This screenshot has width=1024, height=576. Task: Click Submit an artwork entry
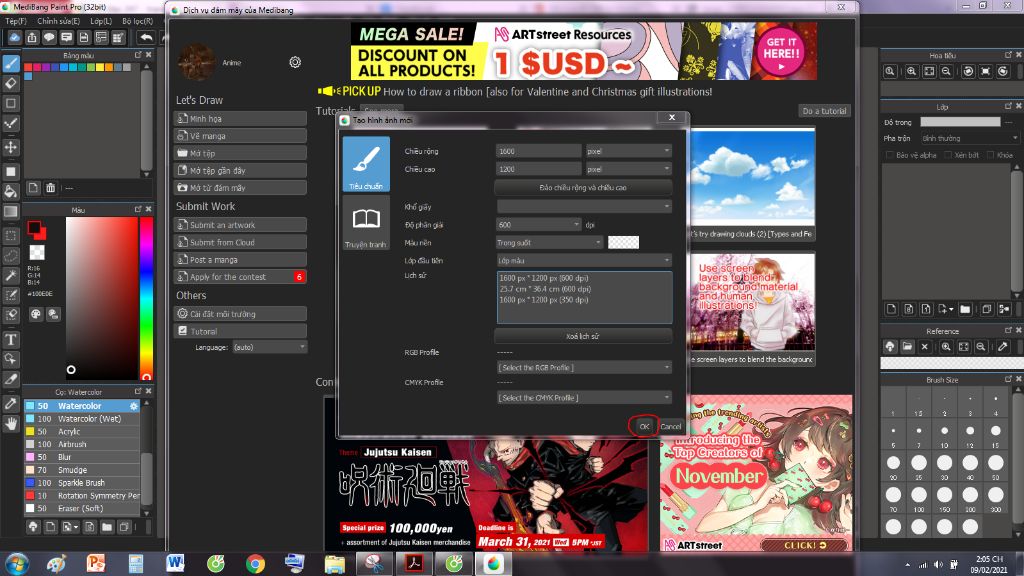[x=240, y=225]
